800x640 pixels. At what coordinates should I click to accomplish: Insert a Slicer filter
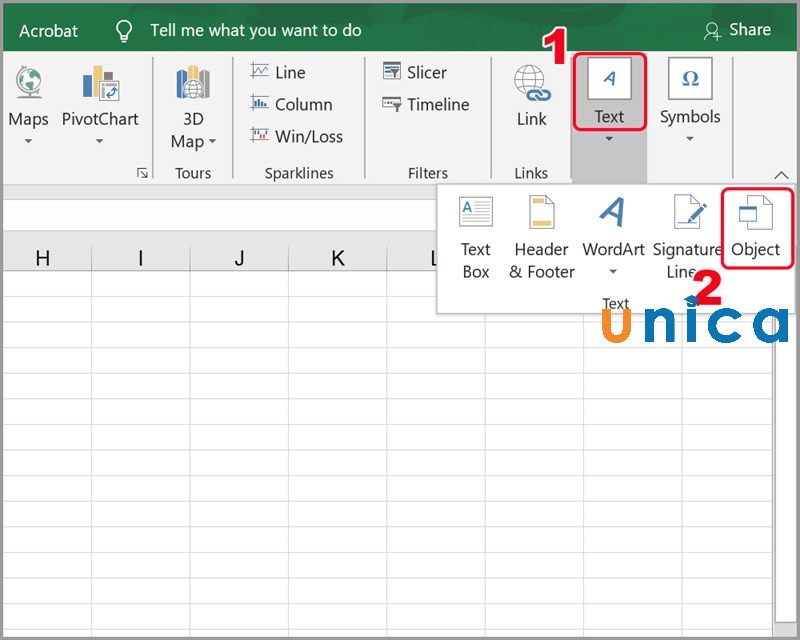(415, 72)
